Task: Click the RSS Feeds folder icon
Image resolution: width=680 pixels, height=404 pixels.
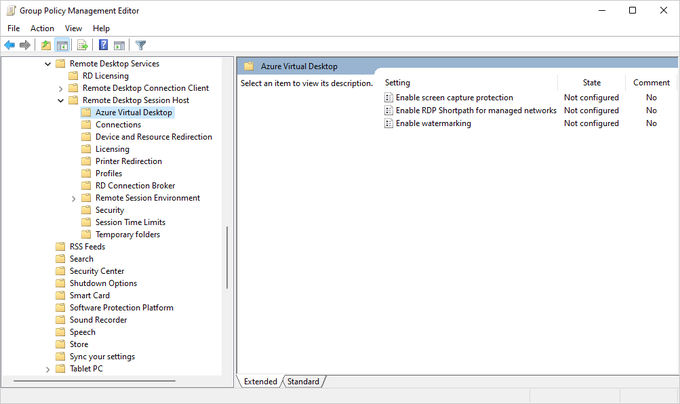Action: click(x=60, y=247)
